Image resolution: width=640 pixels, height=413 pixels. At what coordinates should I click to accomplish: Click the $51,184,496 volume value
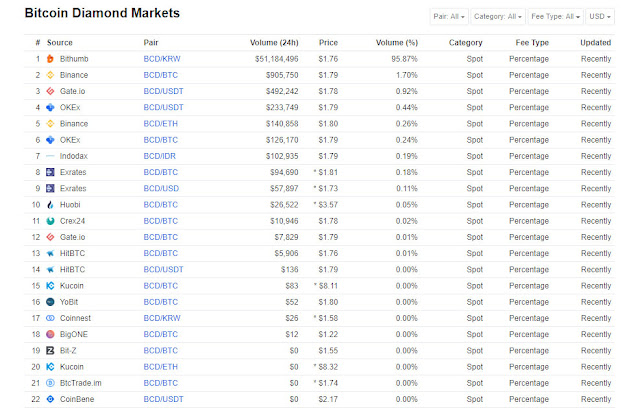(x=277, y=59)
